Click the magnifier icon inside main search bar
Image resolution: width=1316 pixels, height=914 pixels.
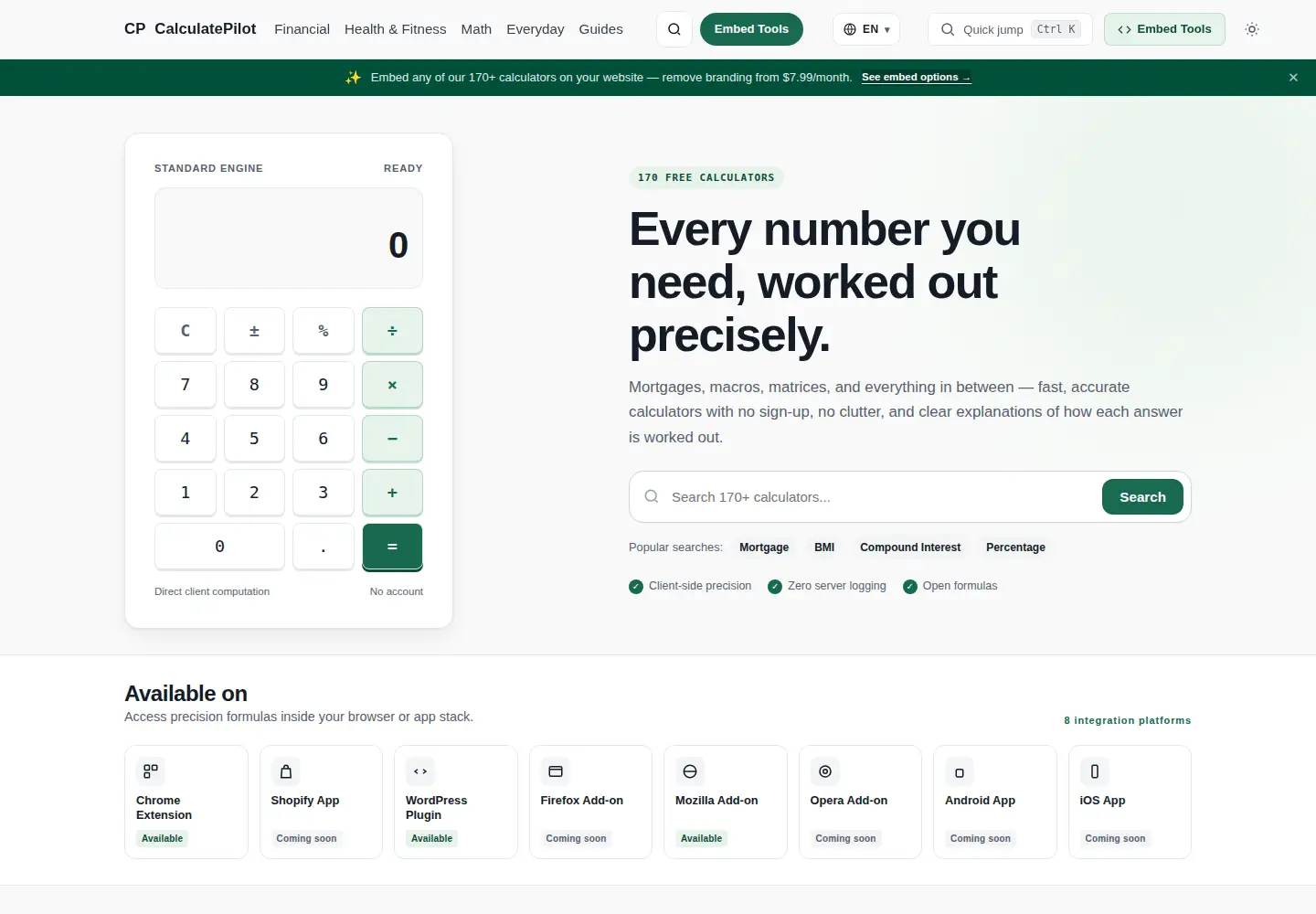pos(652,496)
